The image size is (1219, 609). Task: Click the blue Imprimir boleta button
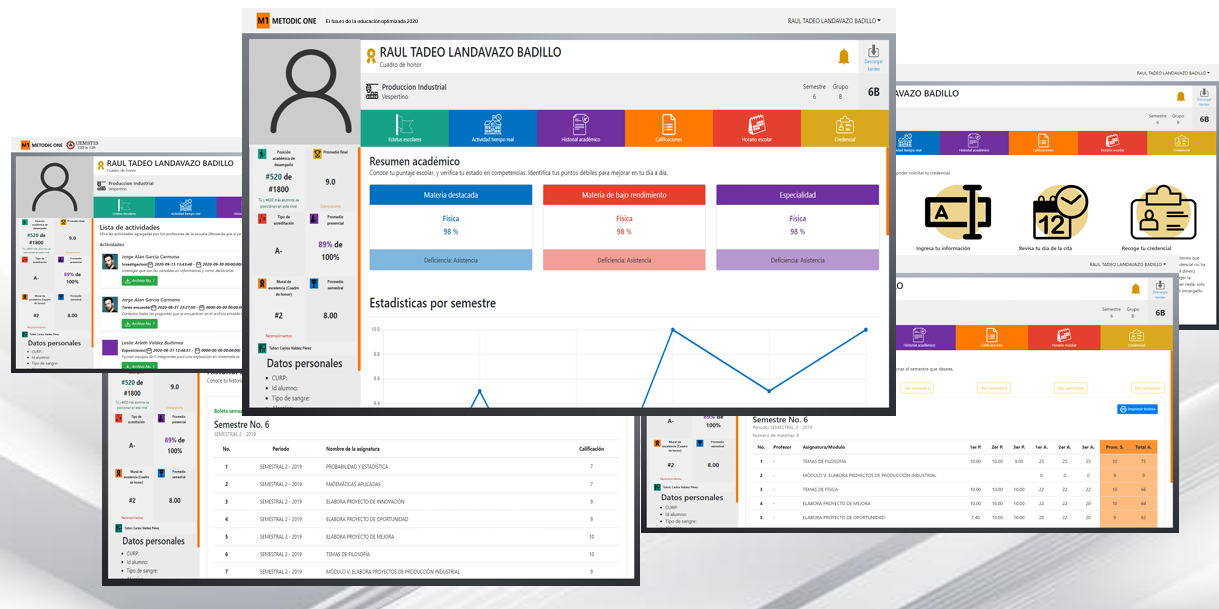coord(1137,409)
